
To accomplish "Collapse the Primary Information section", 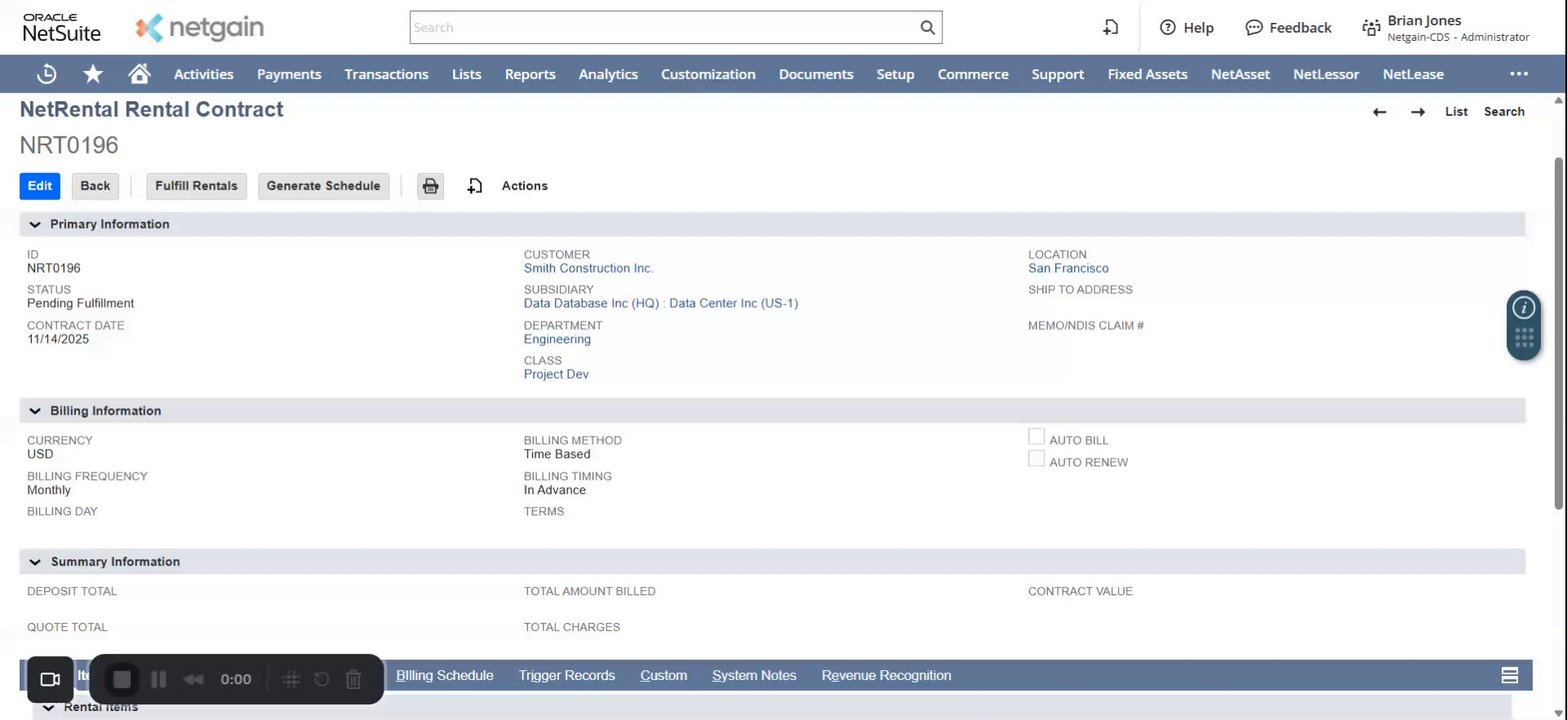I will tap(35, 224).
